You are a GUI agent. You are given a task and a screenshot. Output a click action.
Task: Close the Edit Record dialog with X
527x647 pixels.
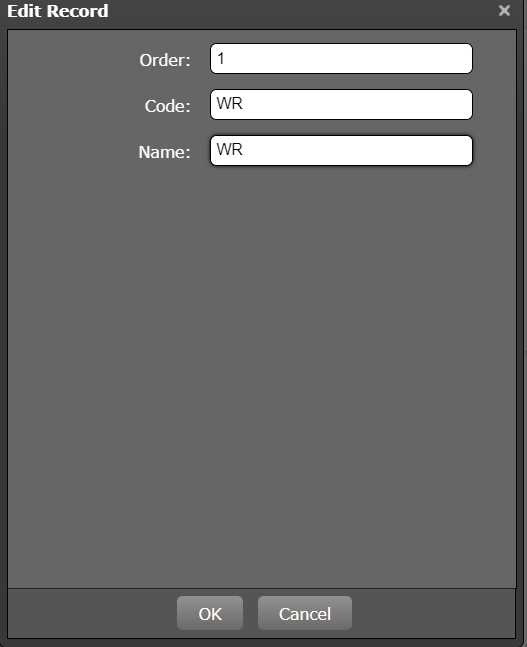coord(504,10)
